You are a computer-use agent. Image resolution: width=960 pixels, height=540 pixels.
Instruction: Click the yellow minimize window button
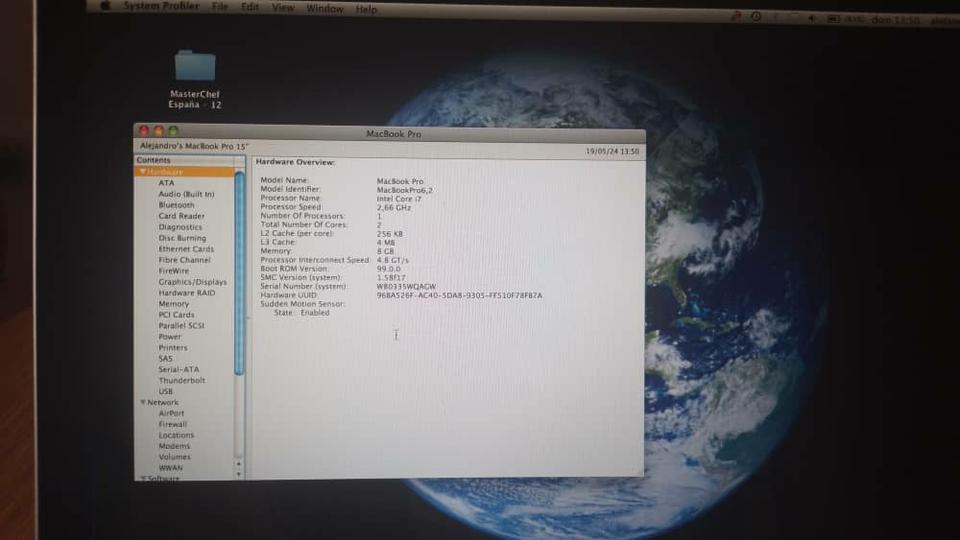point(158,131)
